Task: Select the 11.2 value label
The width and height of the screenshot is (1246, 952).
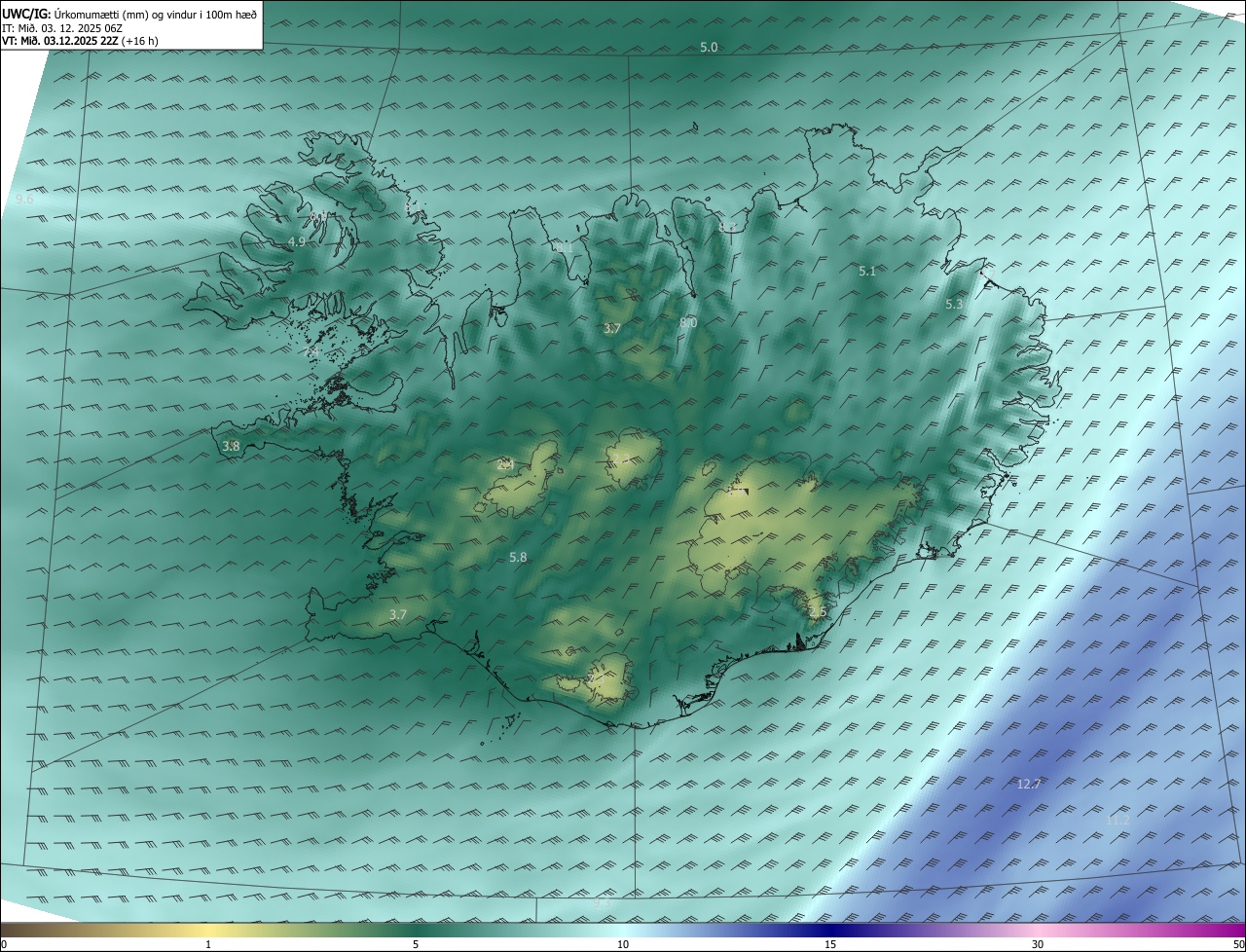Action: (1118, 821)
